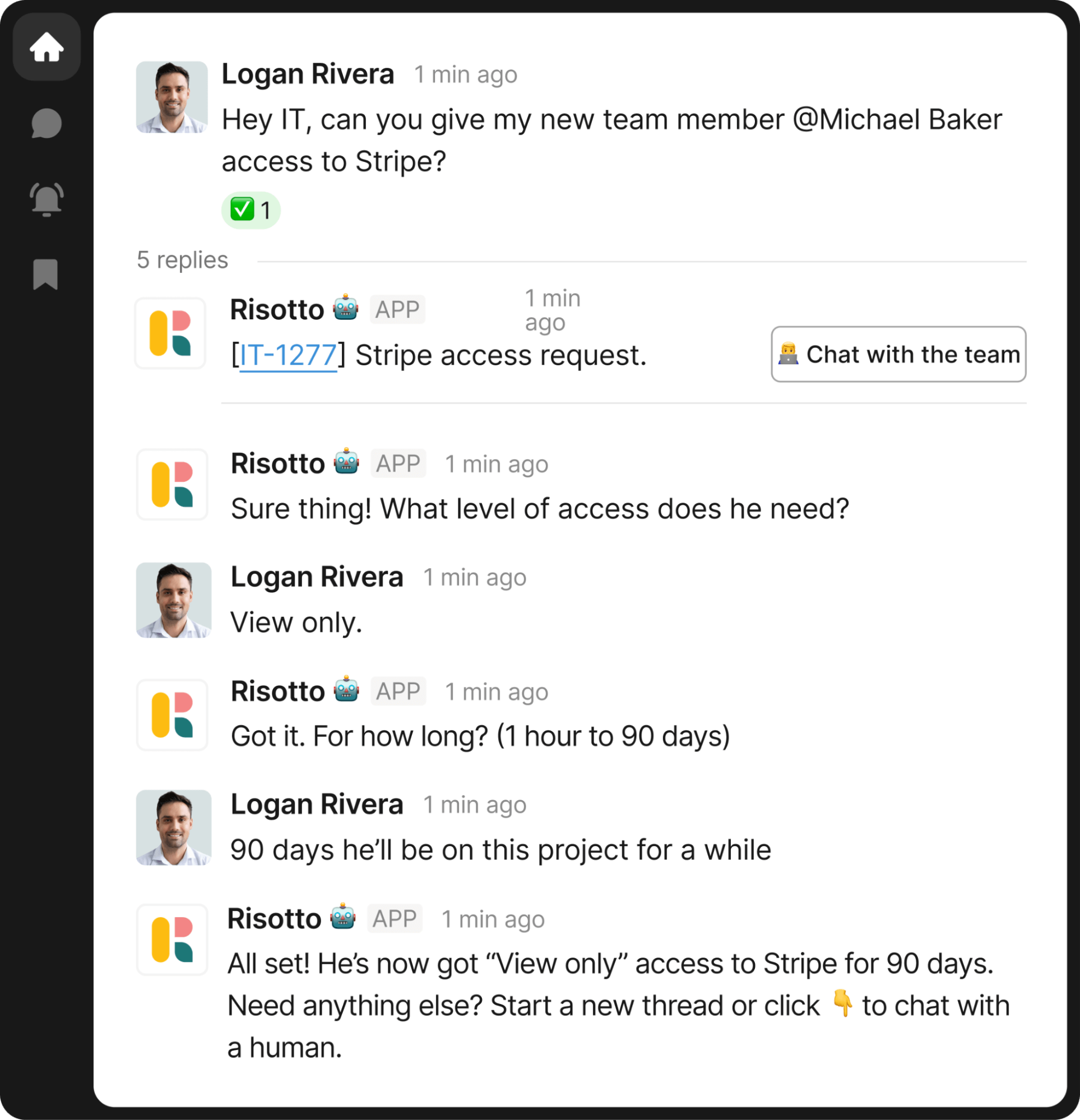1080x1120 pixels.
Task: Click the Risotto app logo on the ticket message
Action: (x=170, y=333)
